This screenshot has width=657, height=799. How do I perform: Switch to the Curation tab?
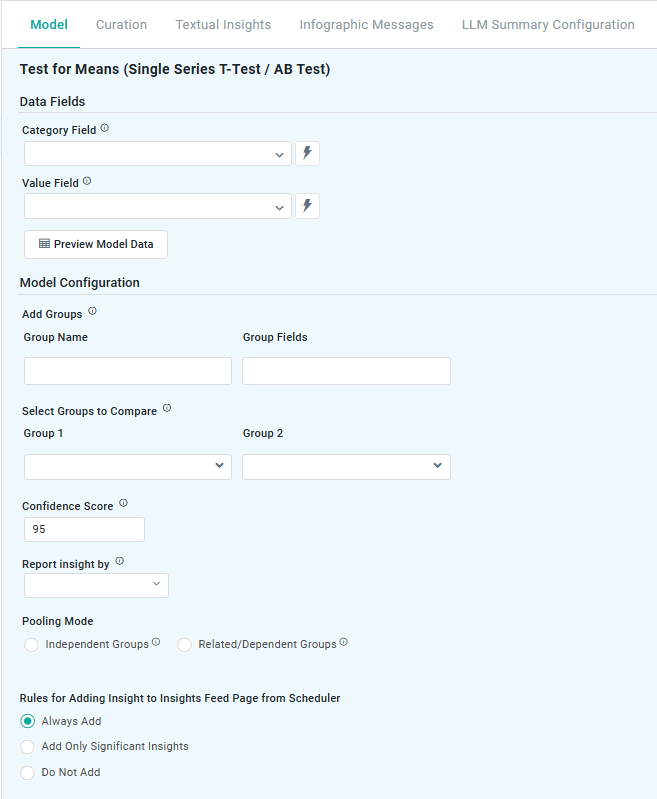pos(121,25)
